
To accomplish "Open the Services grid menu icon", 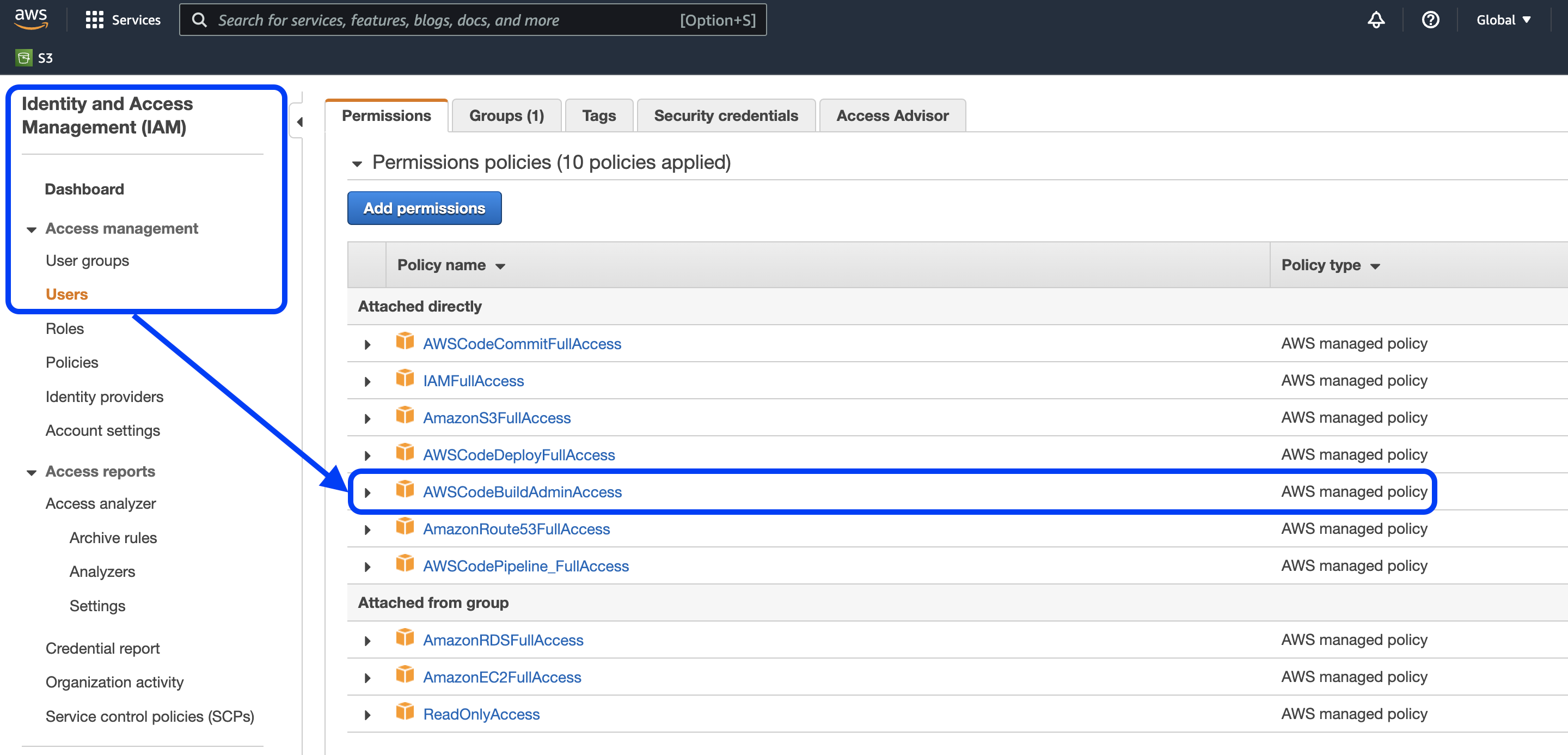I will (x=94, y=20).
